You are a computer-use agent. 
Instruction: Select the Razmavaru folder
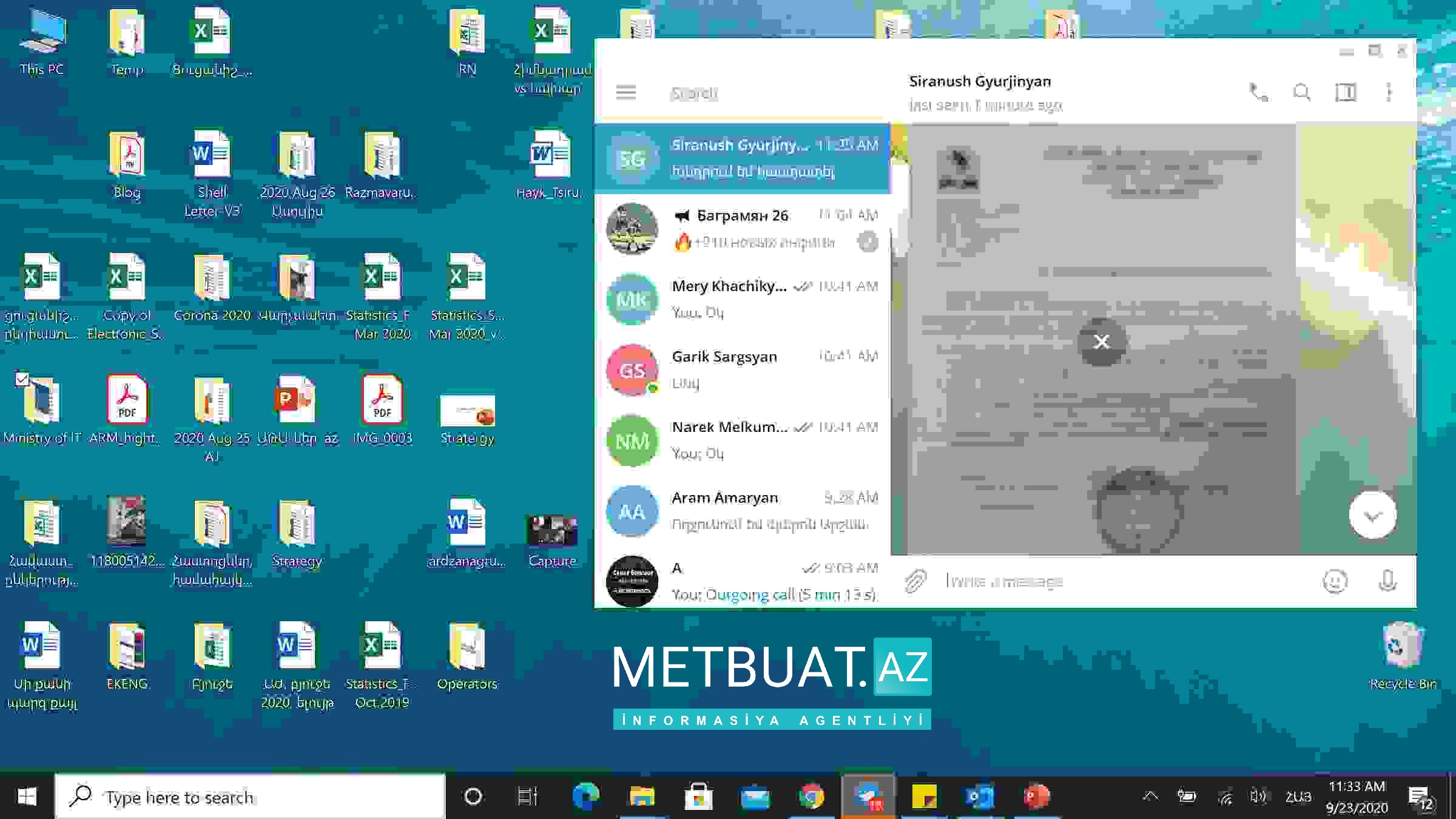pyautogui.click(x=381, y=165)
